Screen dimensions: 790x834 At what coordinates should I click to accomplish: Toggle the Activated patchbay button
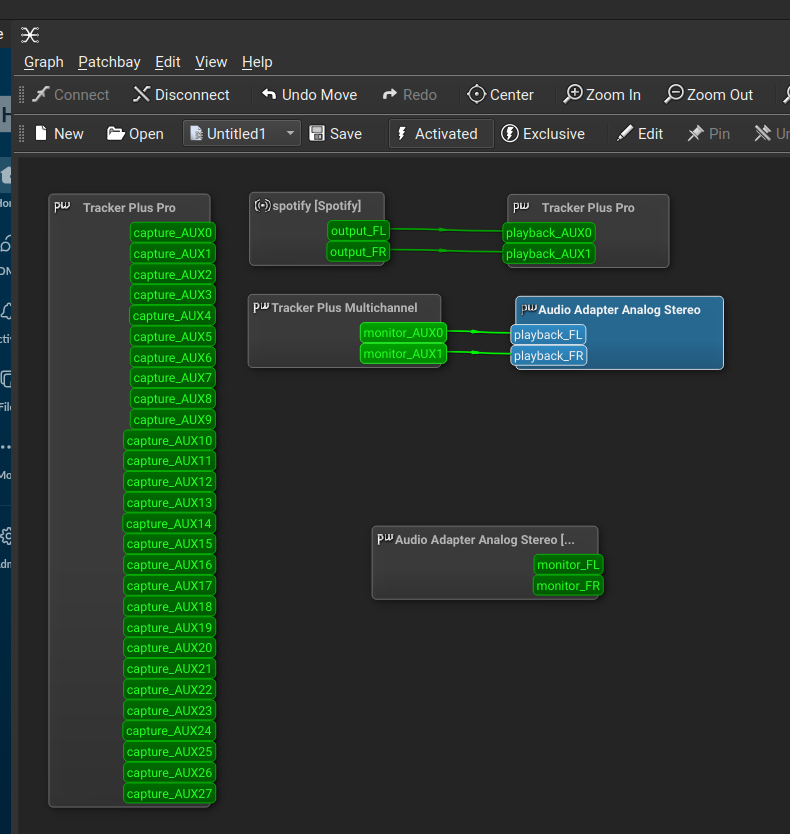(x=440, y=134)
